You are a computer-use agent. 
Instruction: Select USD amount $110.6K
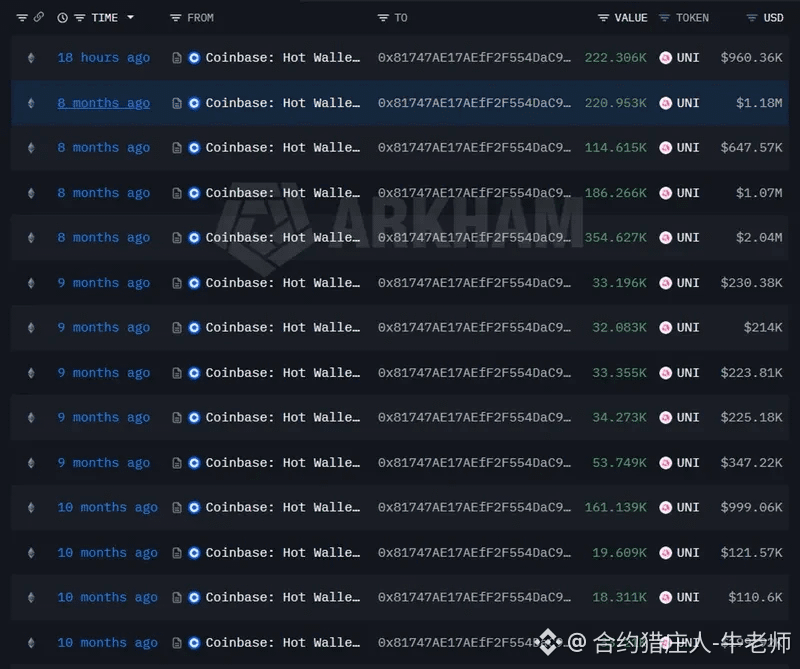point(755,598)
